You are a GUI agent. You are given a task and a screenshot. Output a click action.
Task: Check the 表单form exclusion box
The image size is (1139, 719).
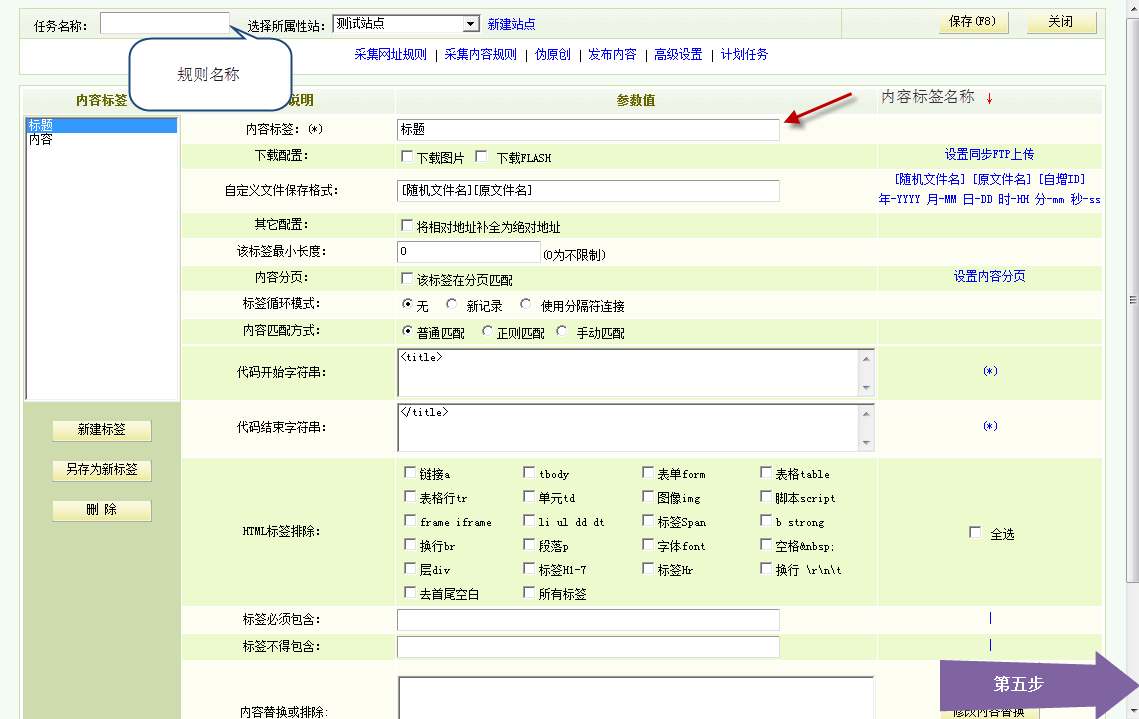(x=648, y=473)
